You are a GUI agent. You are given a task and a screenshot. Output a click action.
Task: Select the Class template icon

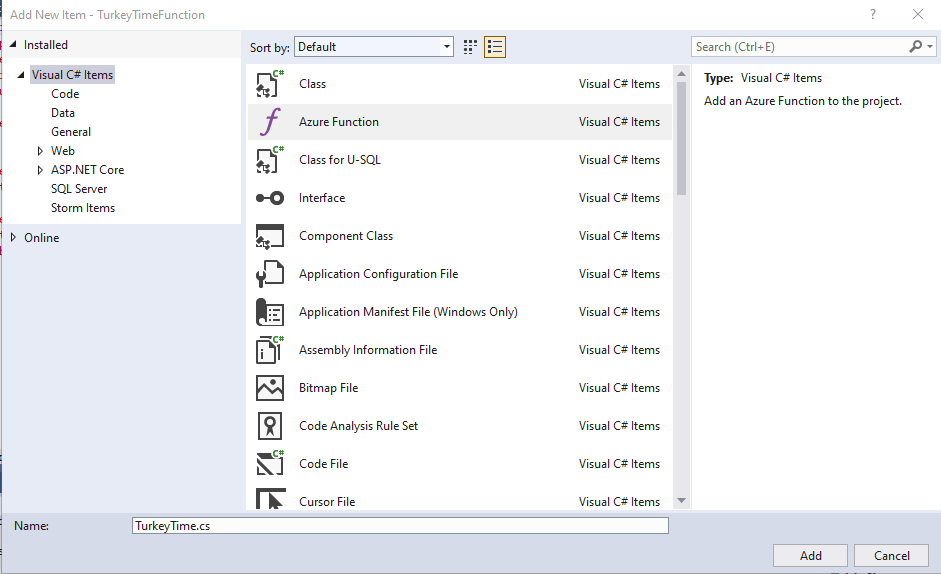[269, 83]
